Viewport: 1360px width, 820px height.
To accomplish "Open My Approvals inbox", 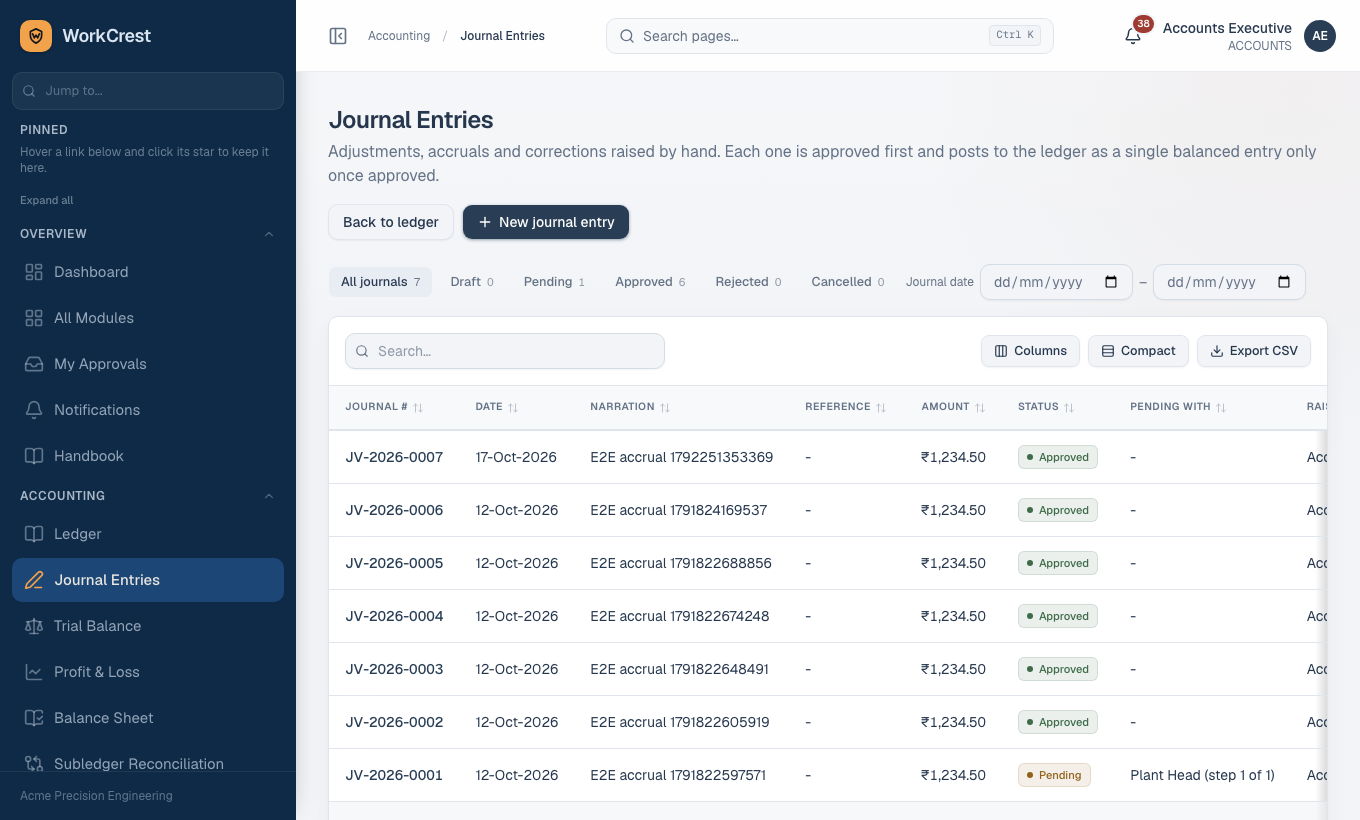I will [x=148, y=364].
